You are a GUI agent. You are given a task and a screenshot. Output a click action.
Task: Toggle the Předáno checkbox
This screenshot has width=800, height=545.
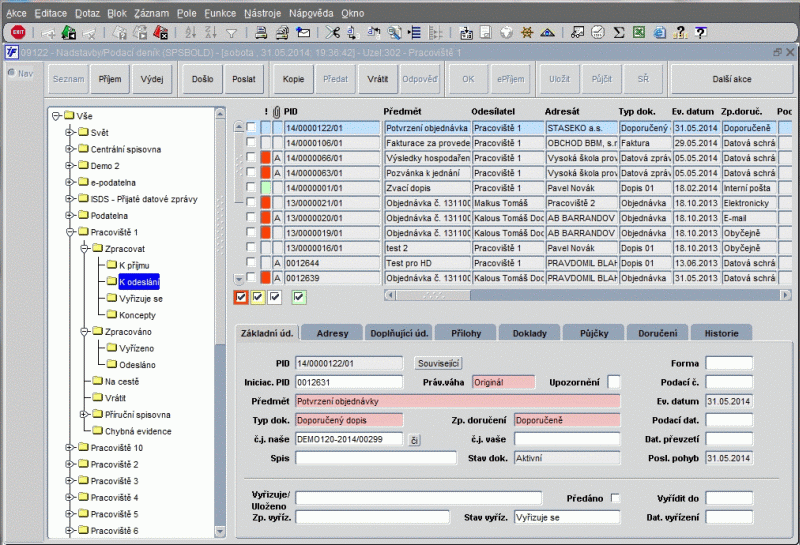click(x=615, y=498)
